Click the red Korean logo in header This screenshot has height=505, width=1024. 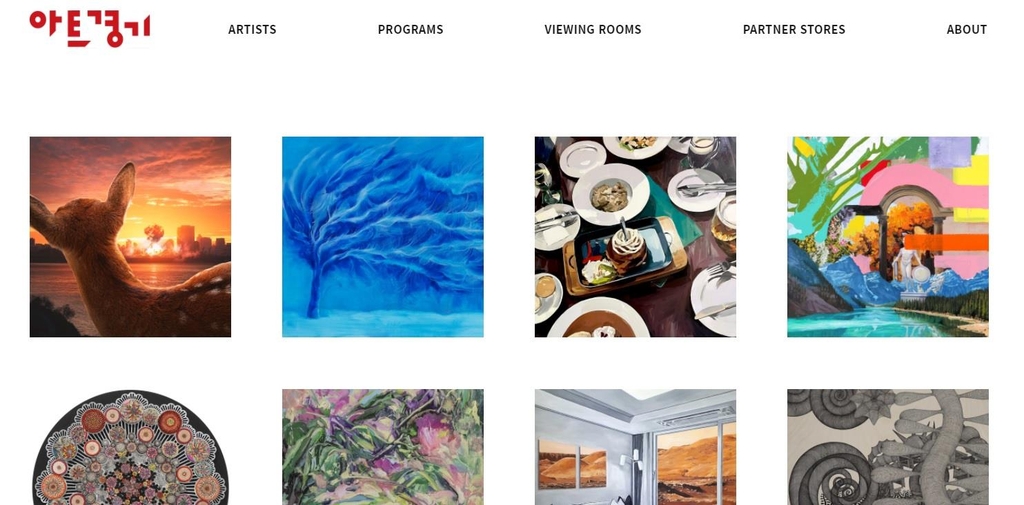pos(89,29)
